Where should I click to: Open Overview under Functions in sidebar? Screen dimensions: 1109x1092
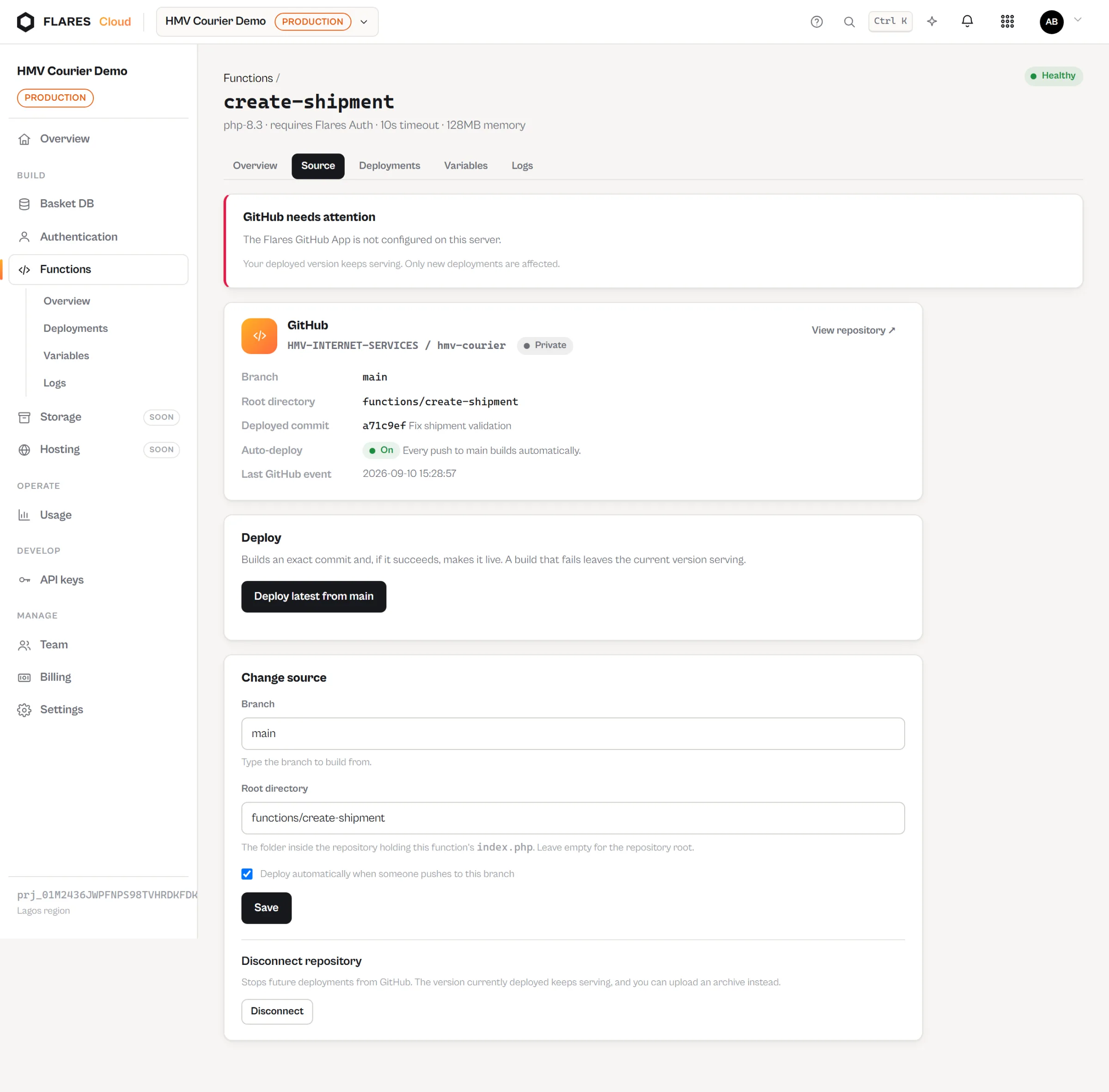[x=67, y=301]
